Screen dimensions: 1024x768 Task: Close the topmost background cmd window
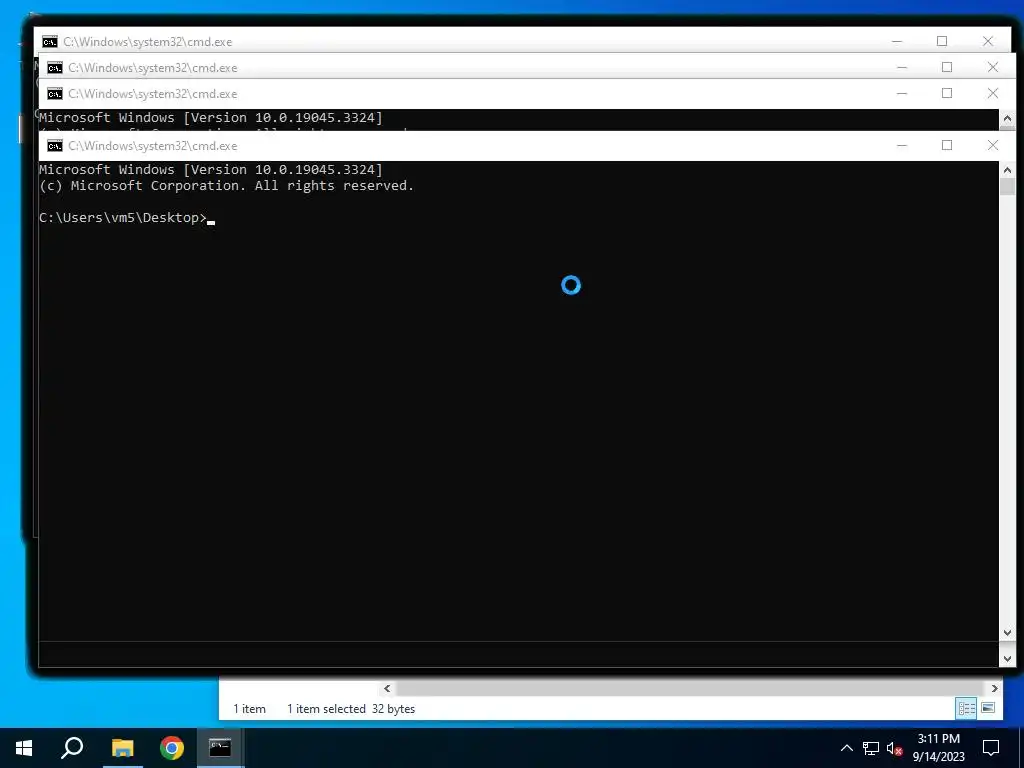(988, 41)
